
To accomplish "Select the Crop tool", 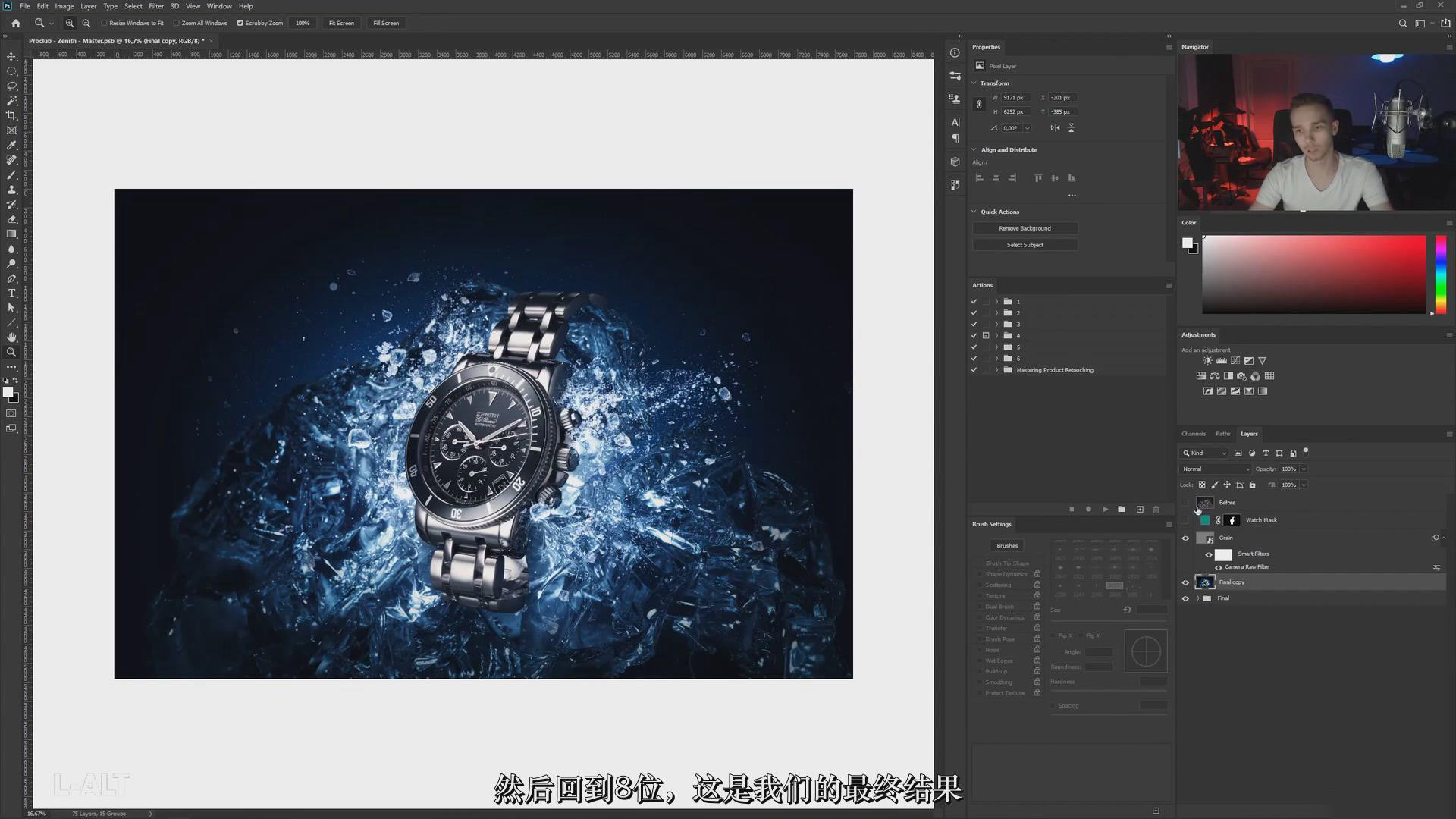I will (x=11, y=115).
